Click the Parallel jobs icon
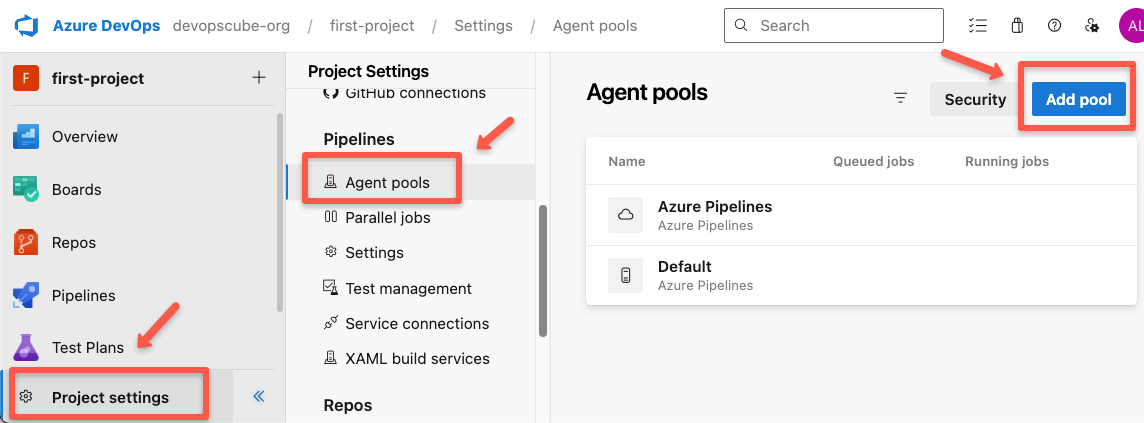Viewport: 1144px width, 423px height. pos(331,217)
